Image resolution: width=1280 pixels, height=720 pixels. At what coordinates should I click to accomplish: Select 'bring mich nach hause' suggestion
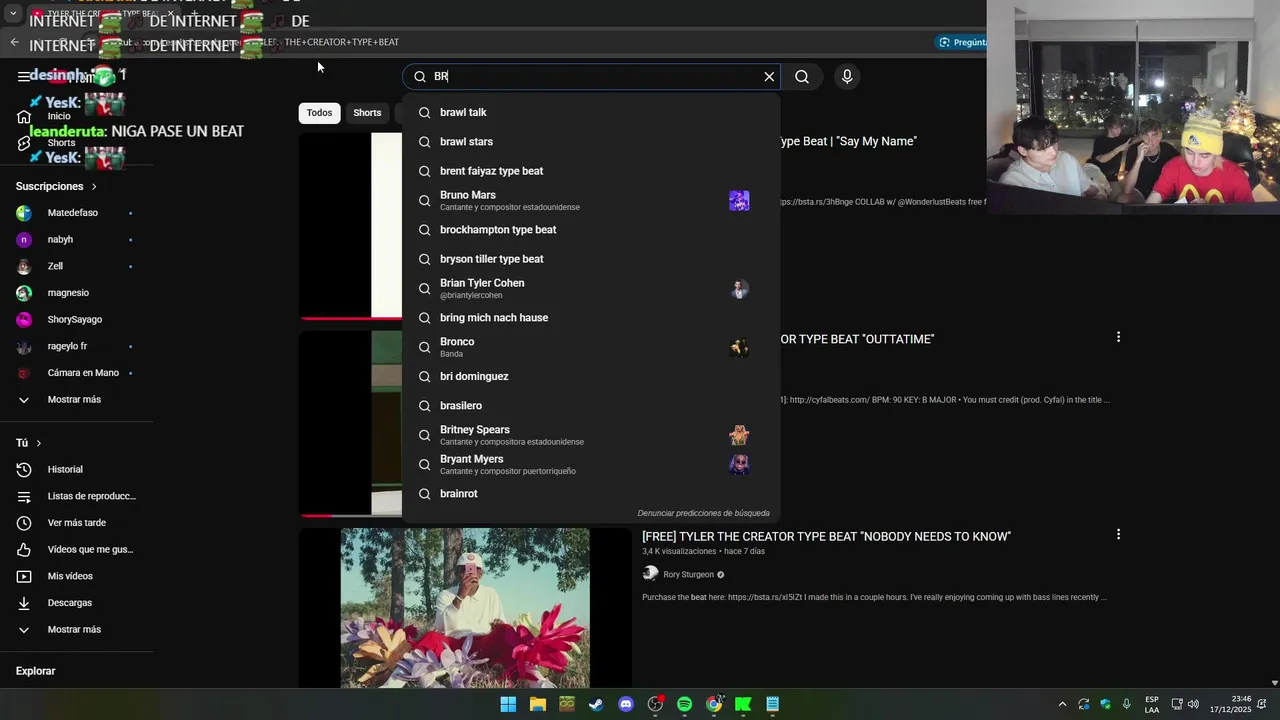591,318
